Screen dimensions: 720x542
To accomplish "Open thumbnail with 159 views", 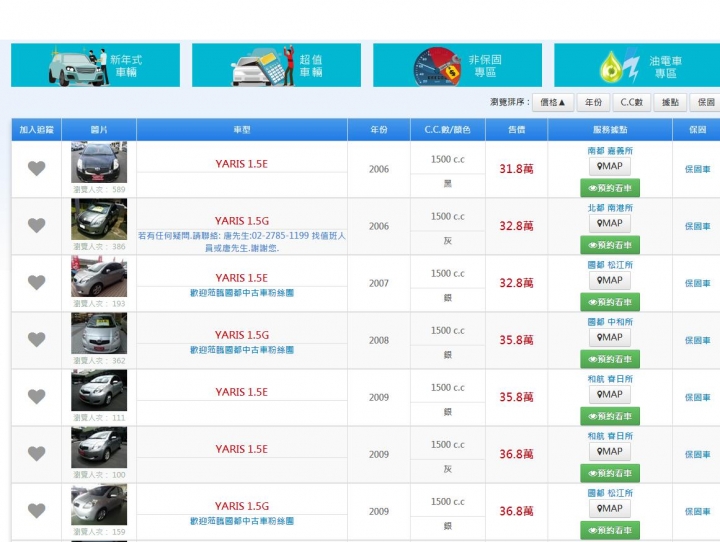I will point(99,504).
